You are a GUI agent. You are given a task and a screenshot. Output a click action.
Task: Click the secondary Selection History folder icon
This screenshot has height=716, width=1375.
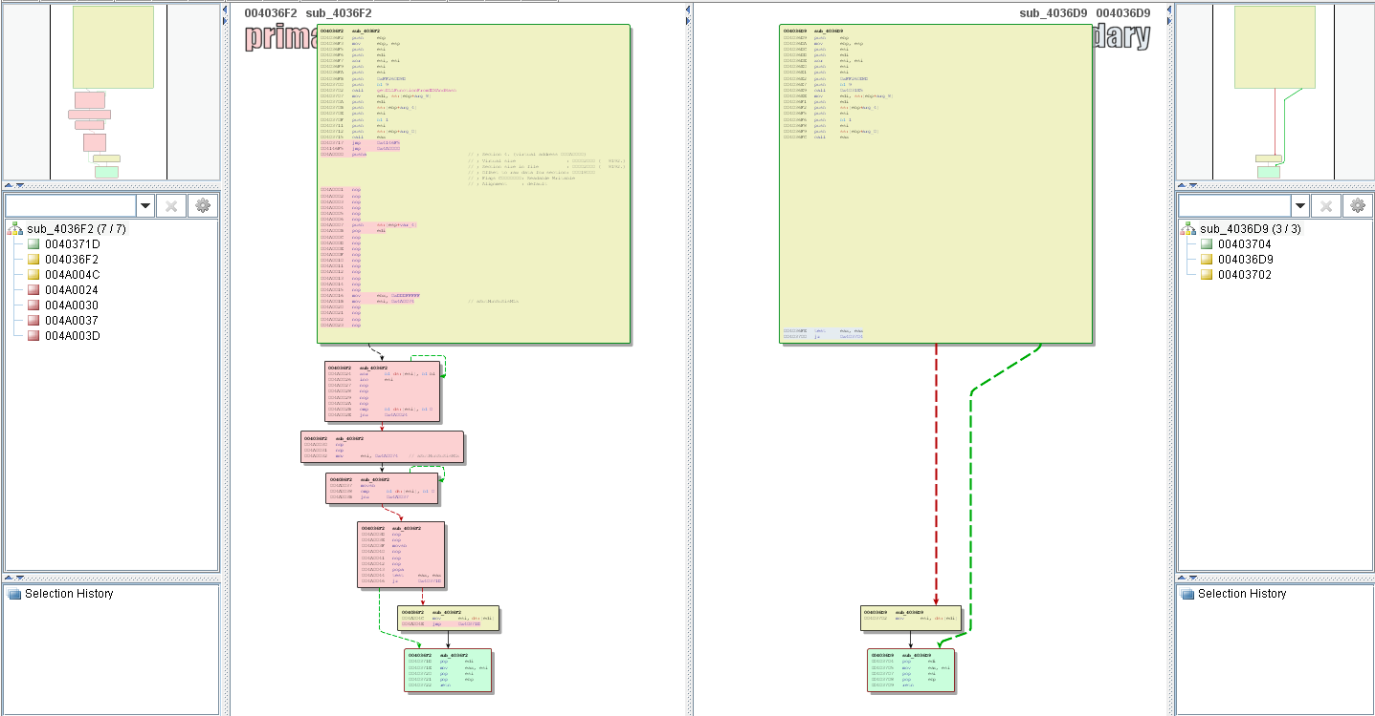1187,594
